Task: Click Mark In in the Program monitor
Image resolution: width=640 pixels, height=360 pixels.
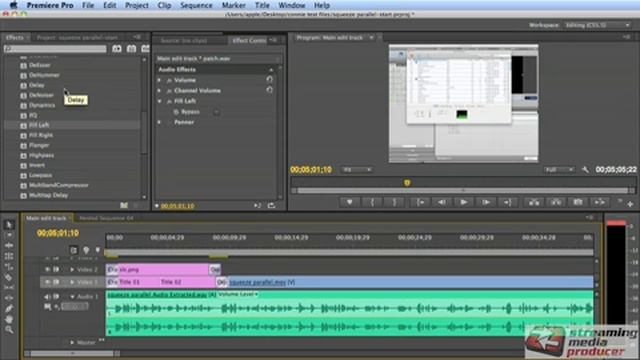Action: pos(372,202)
